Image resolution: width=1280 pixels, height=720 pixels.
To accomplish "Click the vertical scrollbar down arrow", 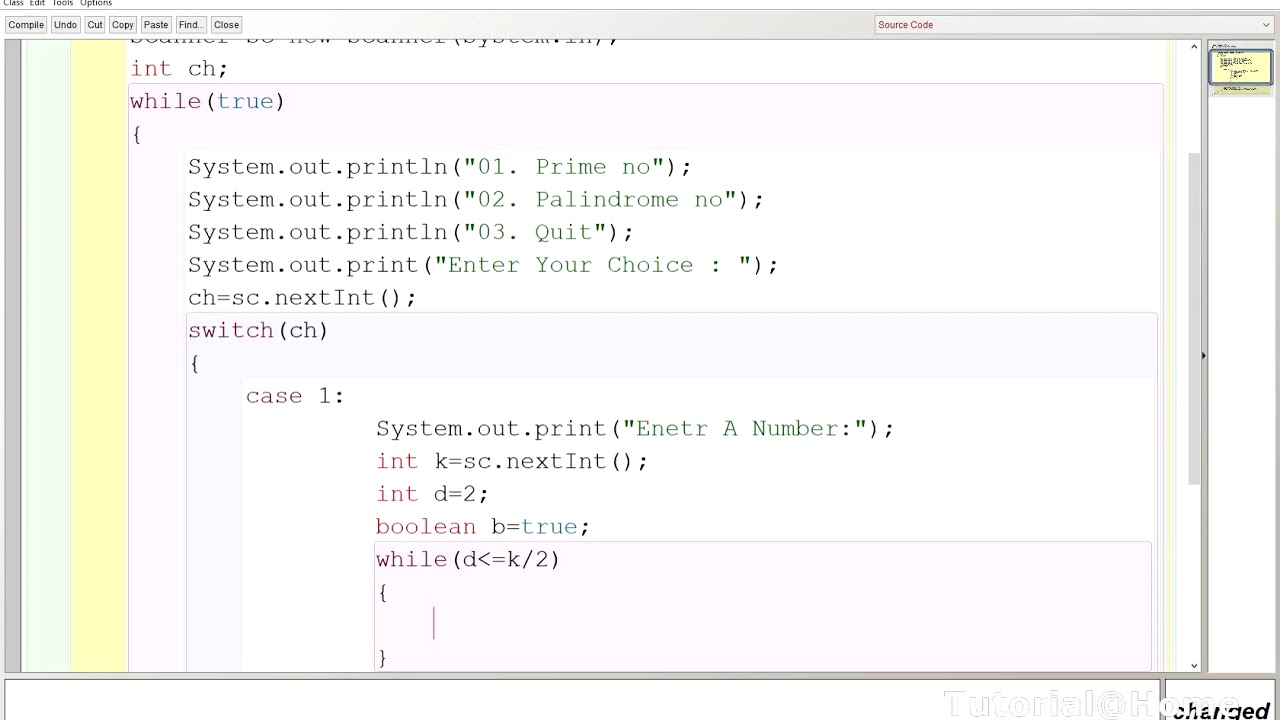I will [x=1194, y=665].
